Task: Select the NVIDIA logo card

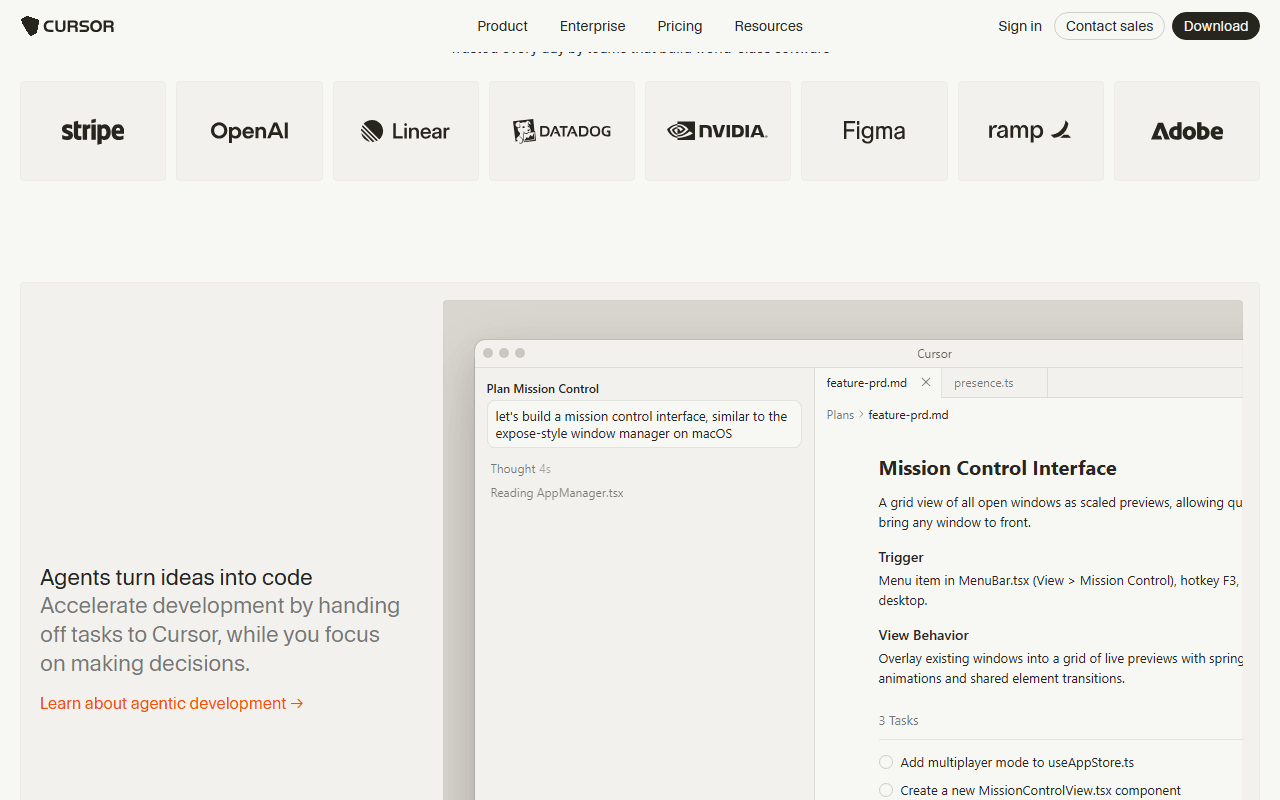Action: 718,131
